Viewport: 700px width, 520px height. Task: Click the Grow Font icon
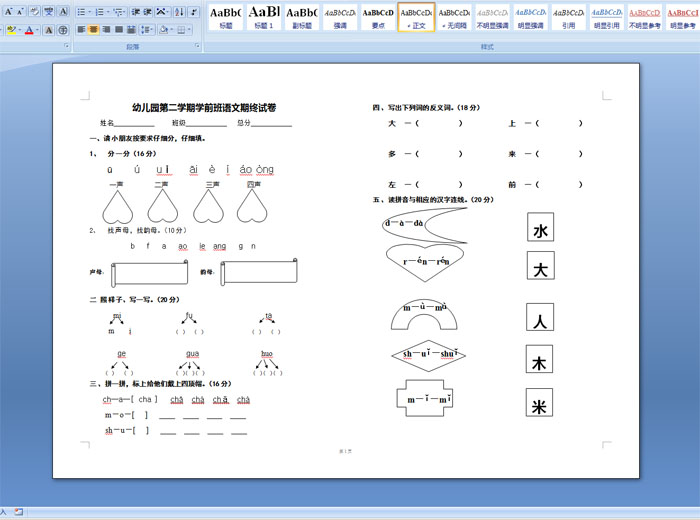pyautogui.click(x=8, y=12)
